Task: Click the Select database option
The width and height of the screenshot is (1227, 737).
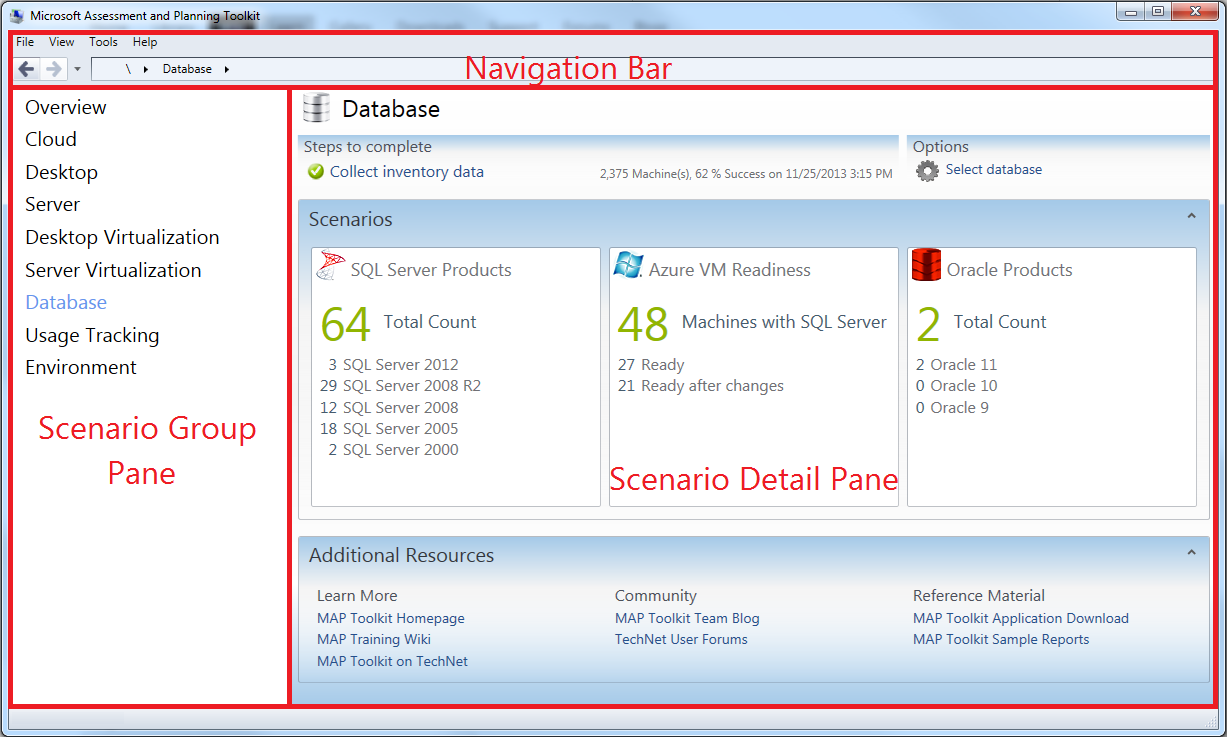Action: (994, 170)
